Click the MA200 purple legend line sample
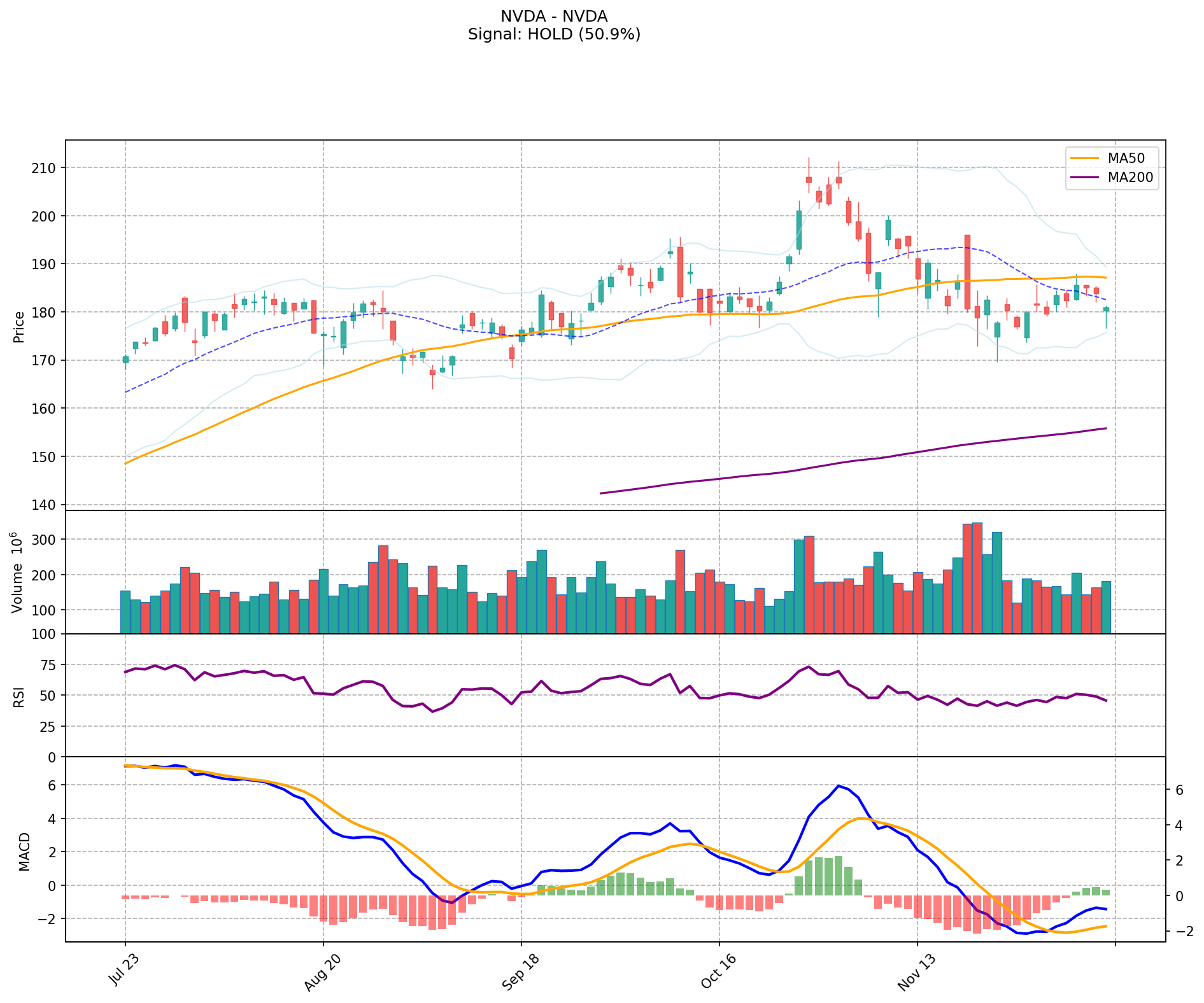 coord(1086,178)
